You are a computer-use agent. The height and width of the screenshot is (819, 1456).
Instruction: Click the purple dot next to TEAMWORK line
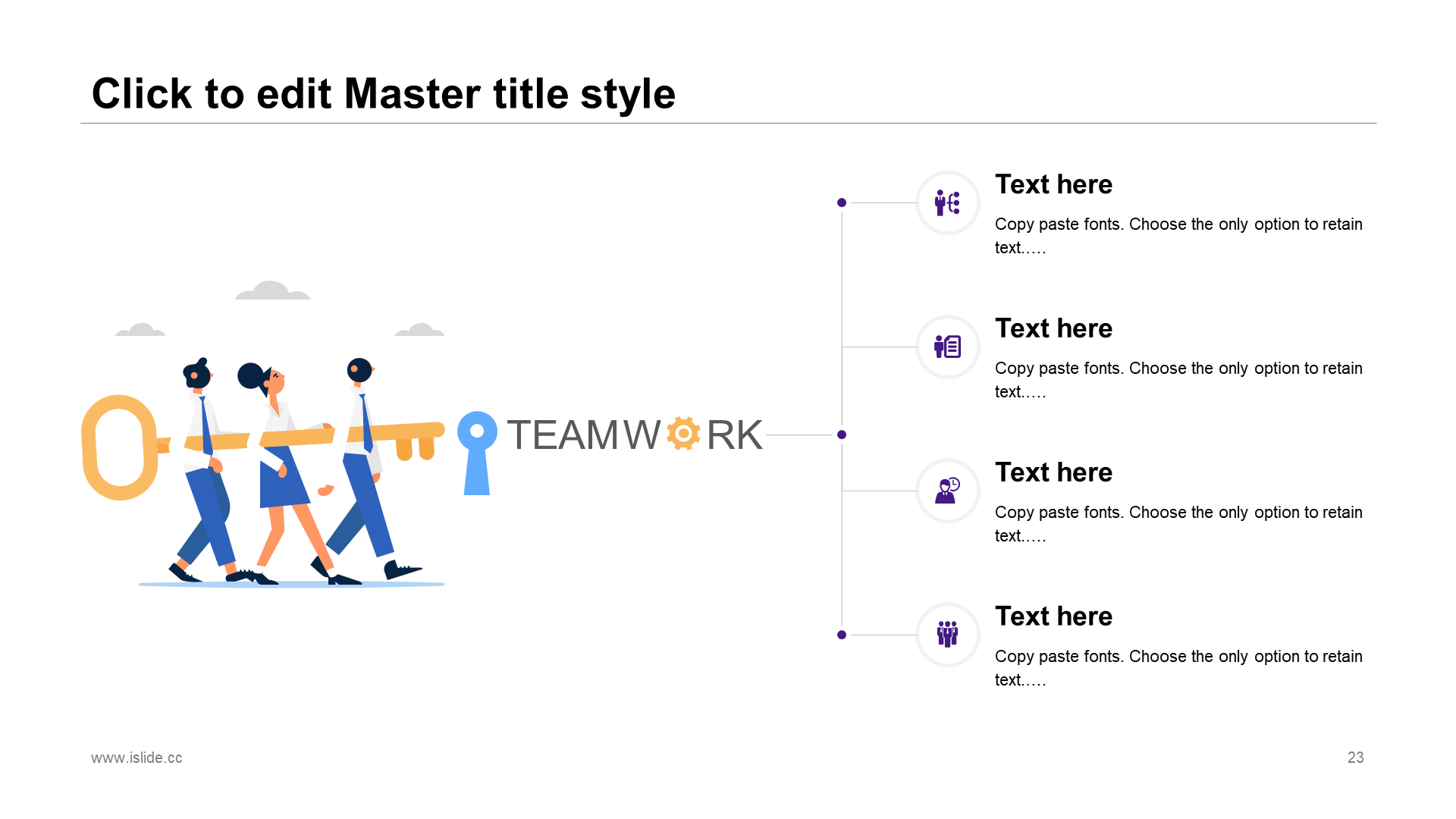842,435
